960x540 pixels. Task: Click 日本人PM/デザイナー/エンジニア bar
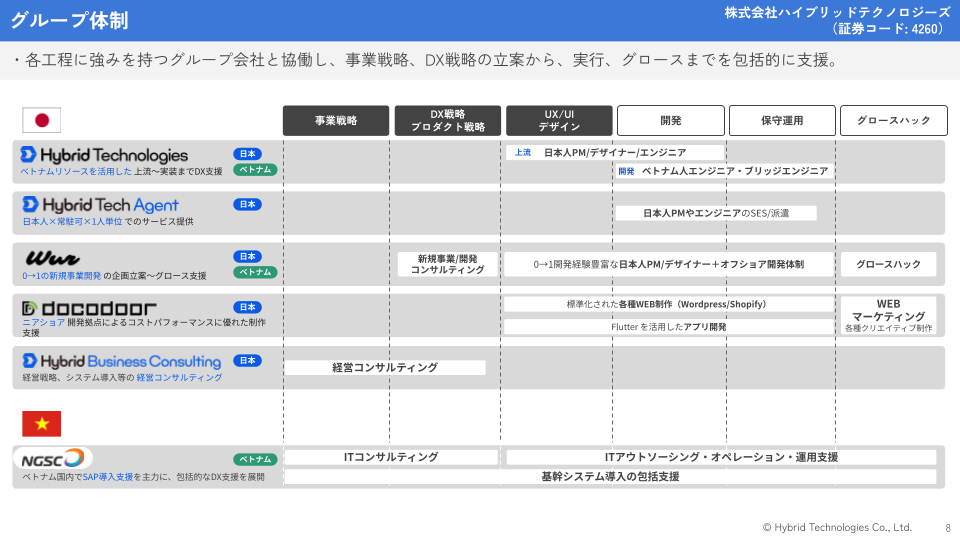pyautogui.click(x=615, y=152)
